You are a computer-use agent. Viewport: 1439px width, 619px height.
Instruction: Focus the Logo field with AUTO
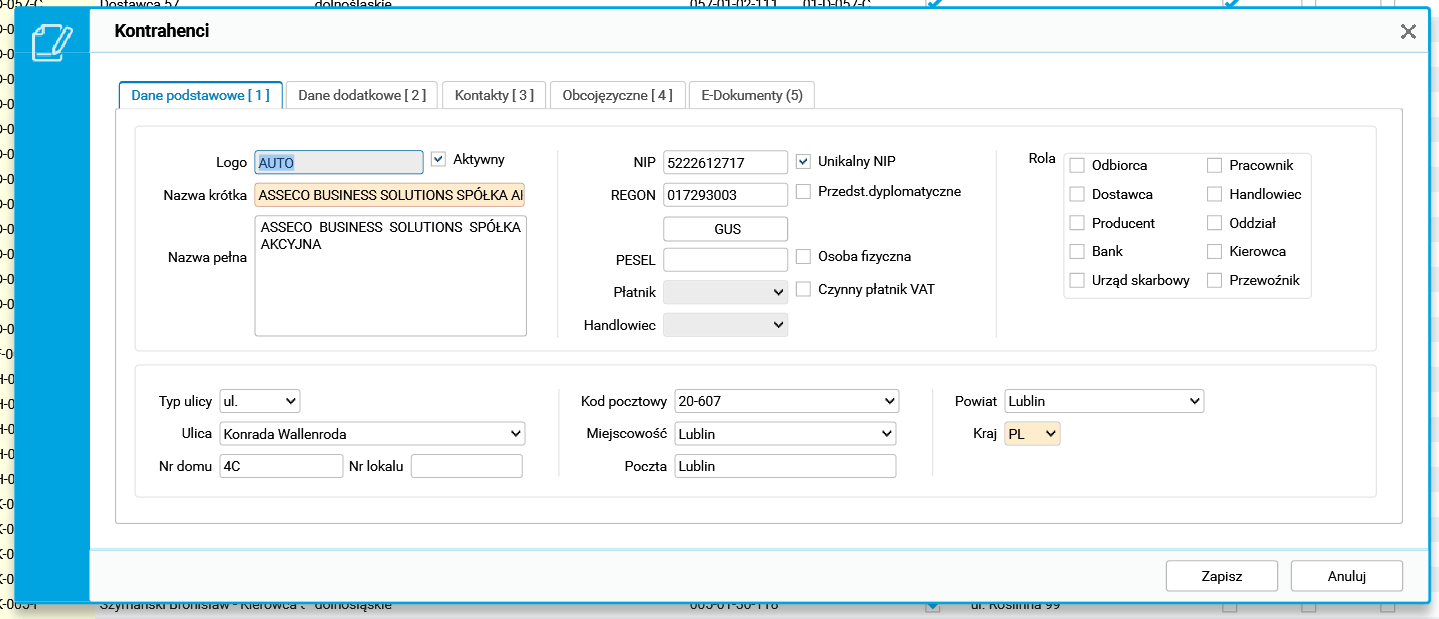(339, 162)
